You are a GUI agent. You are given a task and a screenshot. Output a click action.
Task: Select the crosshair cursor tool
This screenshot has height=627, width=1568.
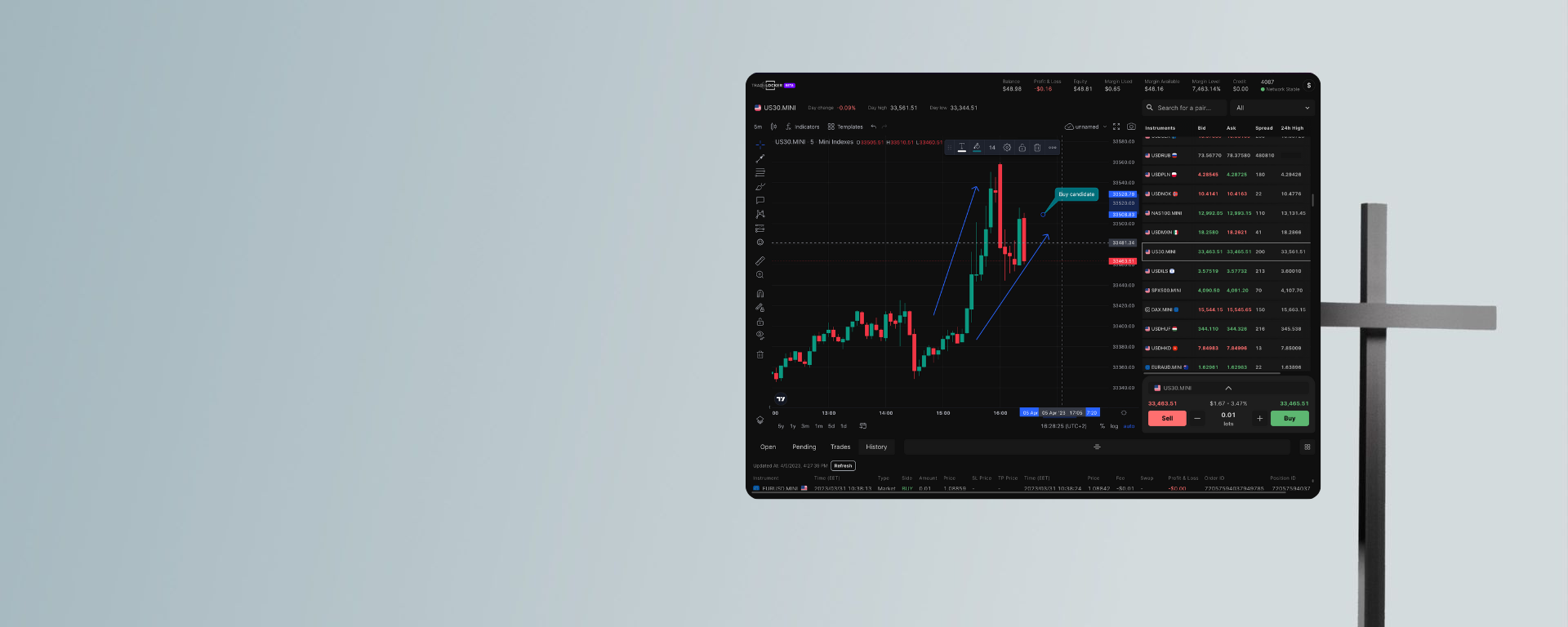tap(759, 145)
